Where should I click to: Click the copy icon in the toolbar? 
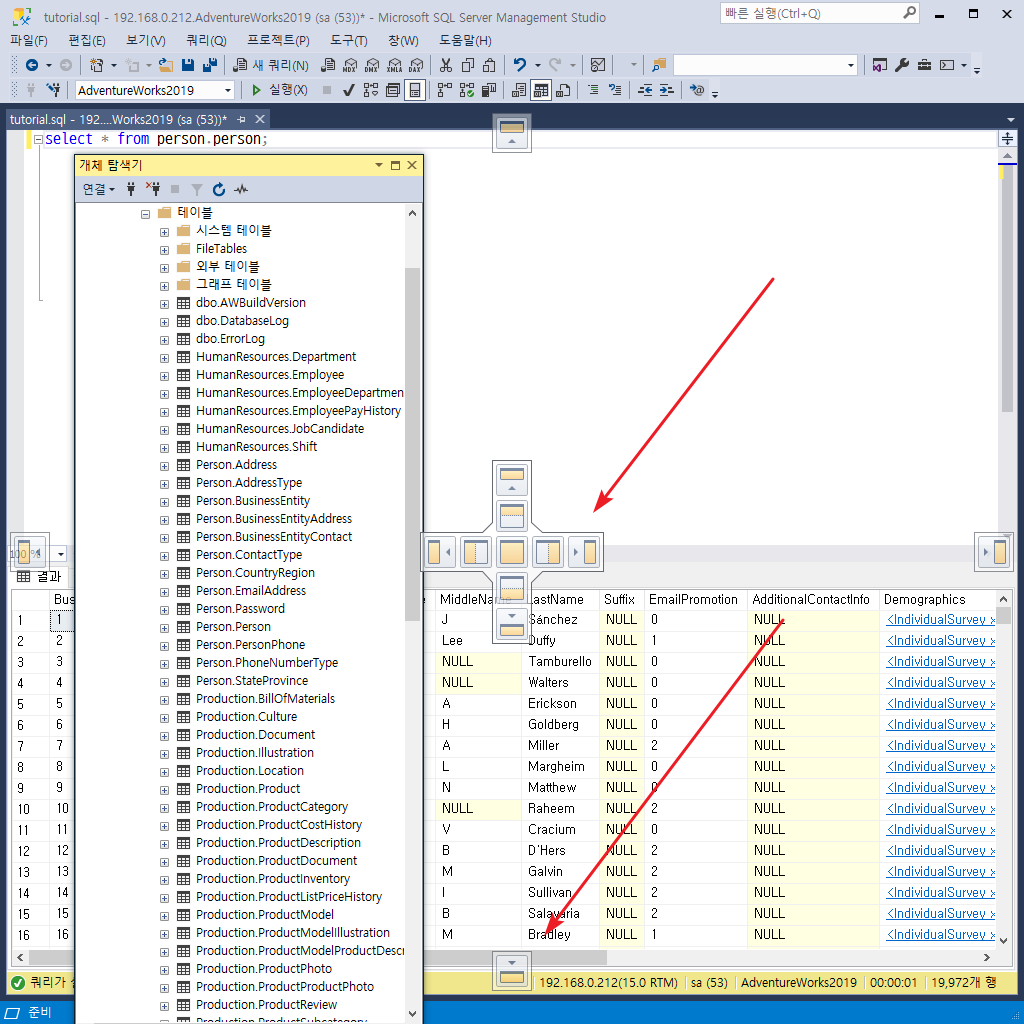pos(468,65)
